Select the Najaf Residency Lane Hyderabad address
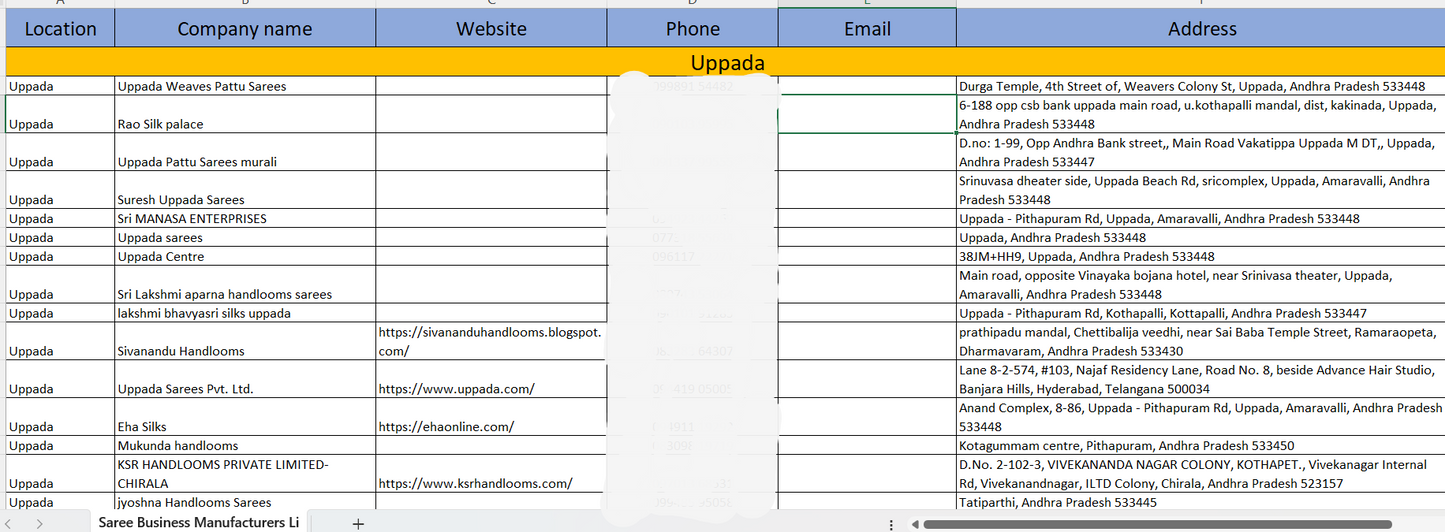 pyautogui.click(x=1201, y=380)
